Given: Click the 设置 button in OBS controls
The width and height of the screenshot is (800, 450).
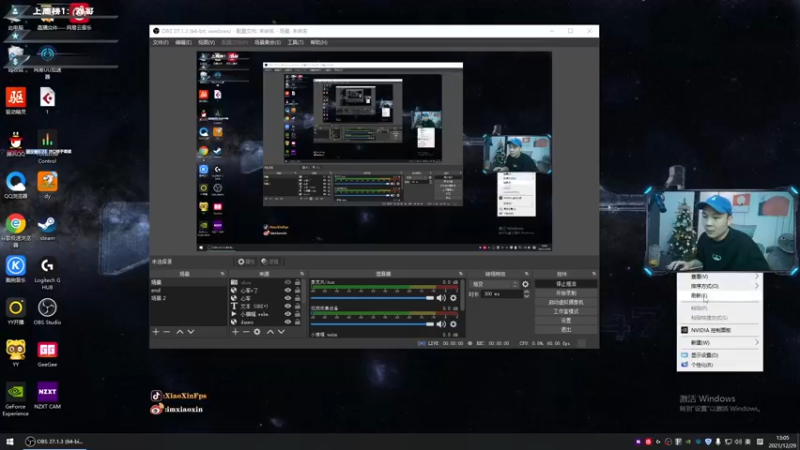Looking at the screenshot, I should (566, 320).
